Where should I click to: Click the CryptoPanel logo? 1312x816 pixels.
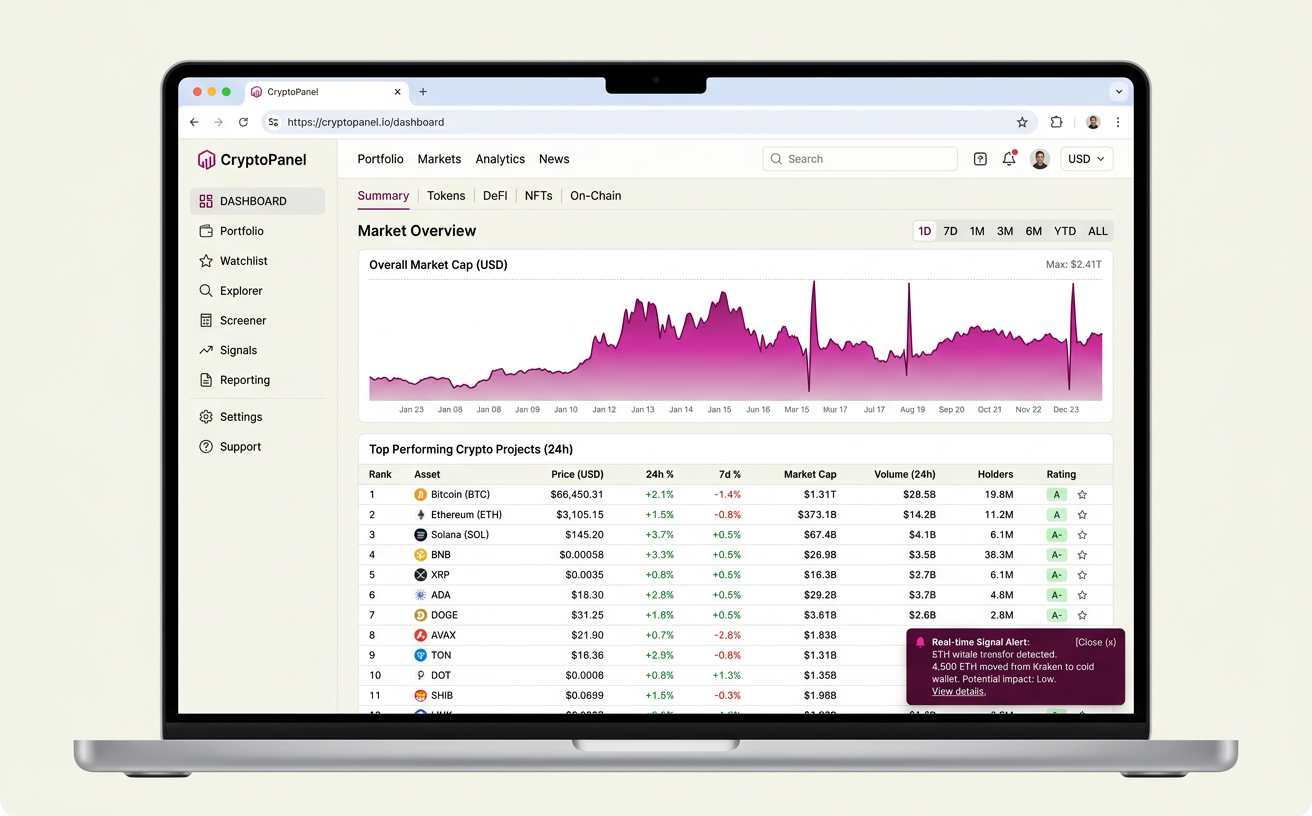pos(252,159)
